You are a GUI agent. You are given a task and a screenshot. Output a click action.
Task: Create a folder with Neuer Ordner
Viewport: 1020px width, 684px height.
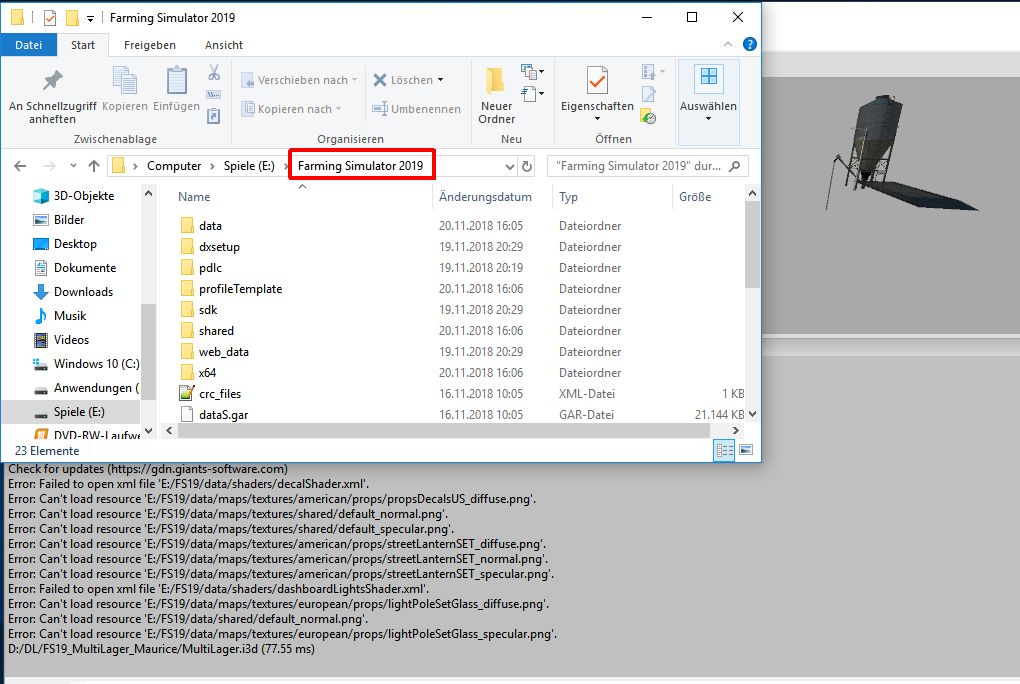pos(496,95)
